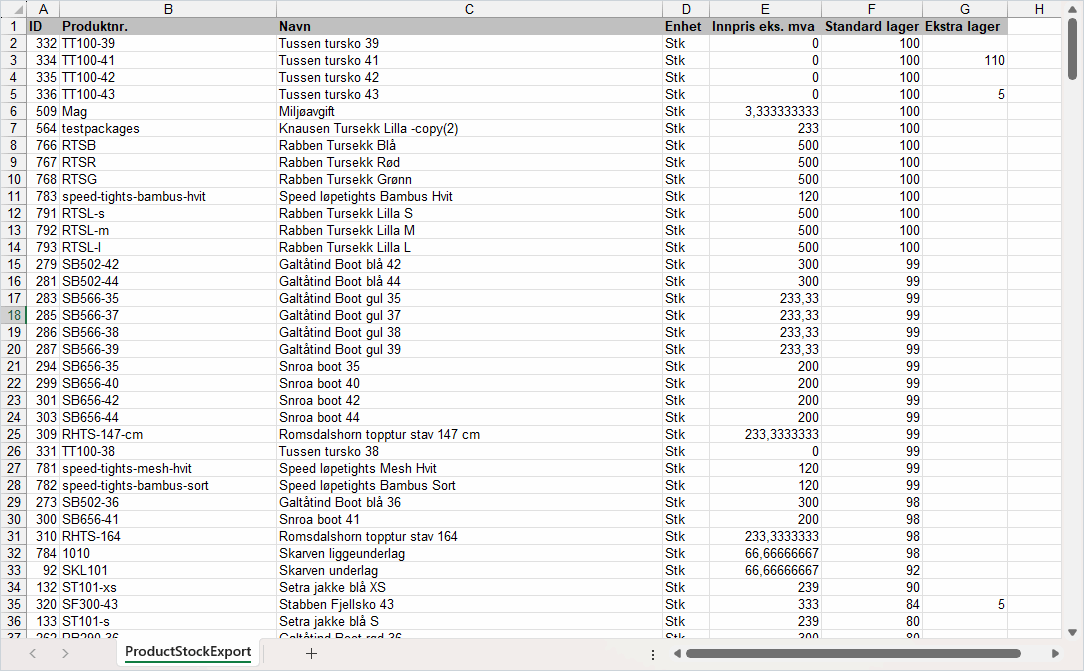Click the horizontal scrollbar thumb
Screen dimensions: 1084x671
[852, 654]
